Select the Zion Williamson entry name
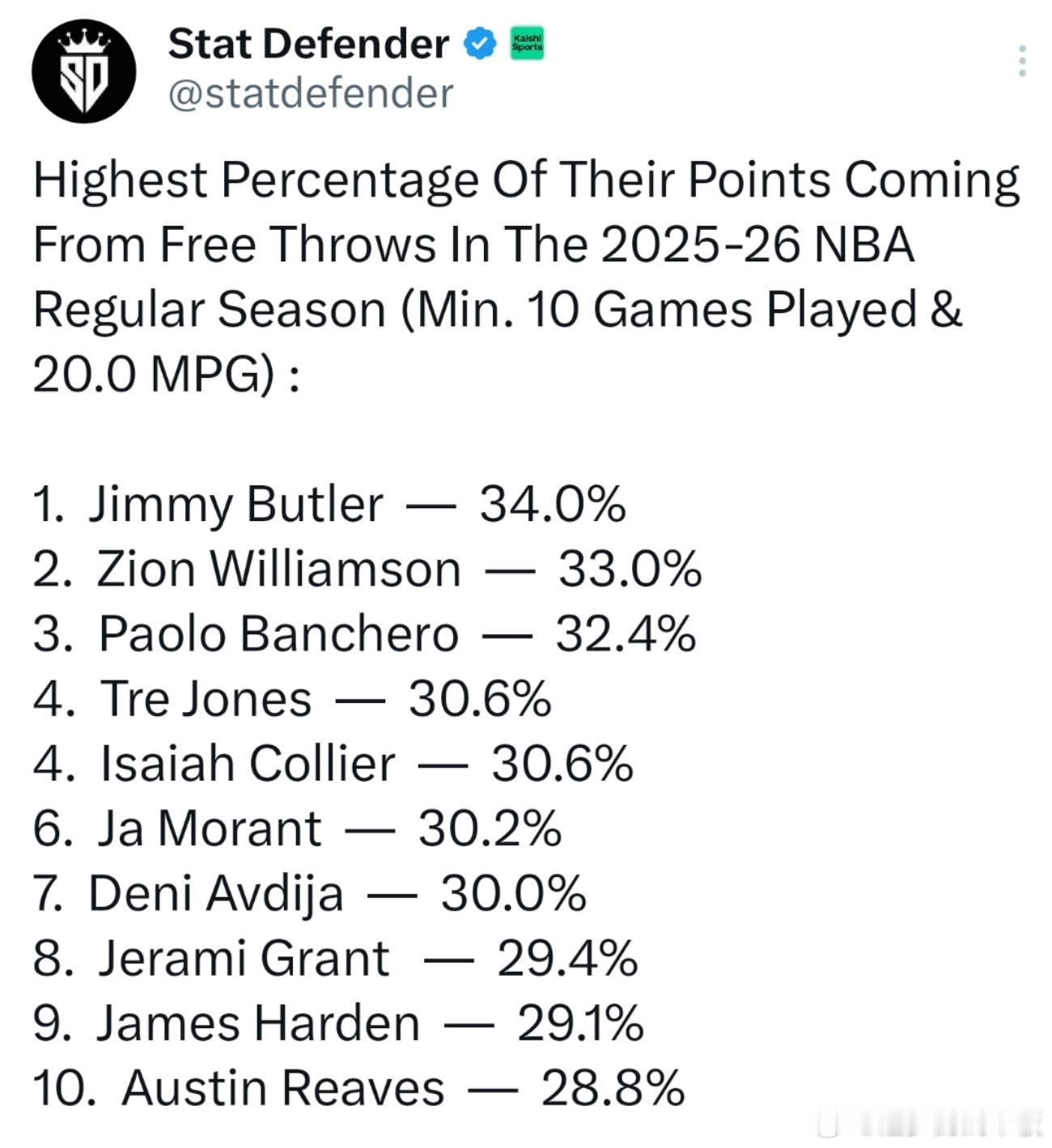 pyautogui.click(x=278, y=570)
